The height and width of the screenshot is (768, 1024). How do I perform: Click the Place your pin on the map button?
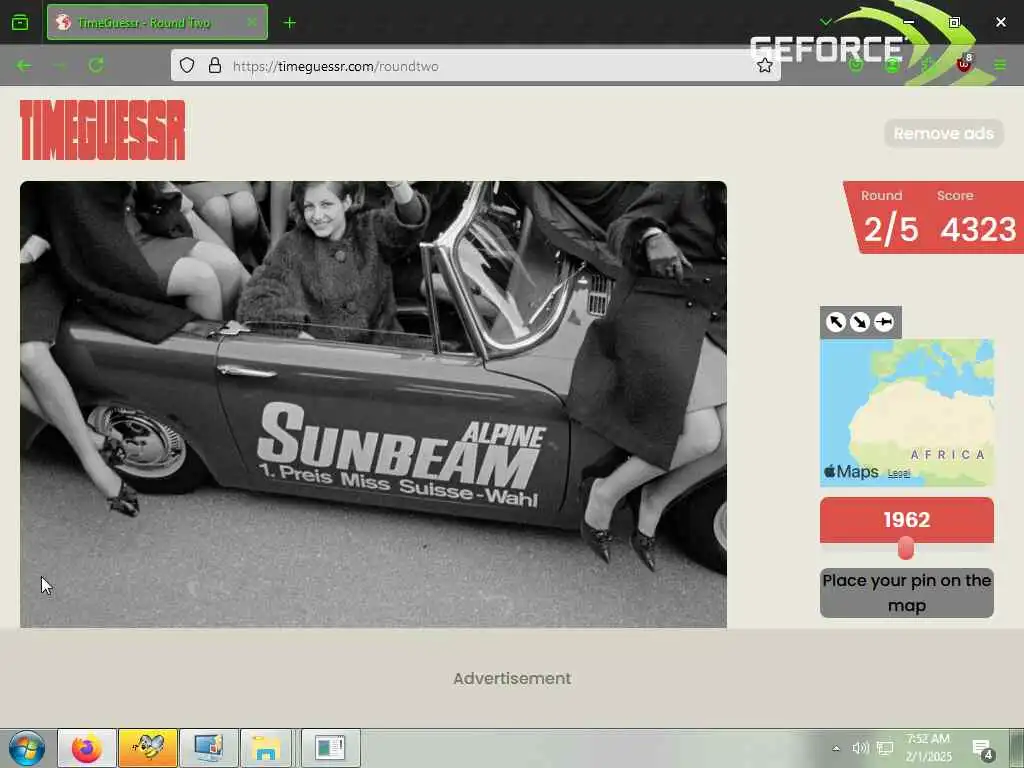[906, 593]
